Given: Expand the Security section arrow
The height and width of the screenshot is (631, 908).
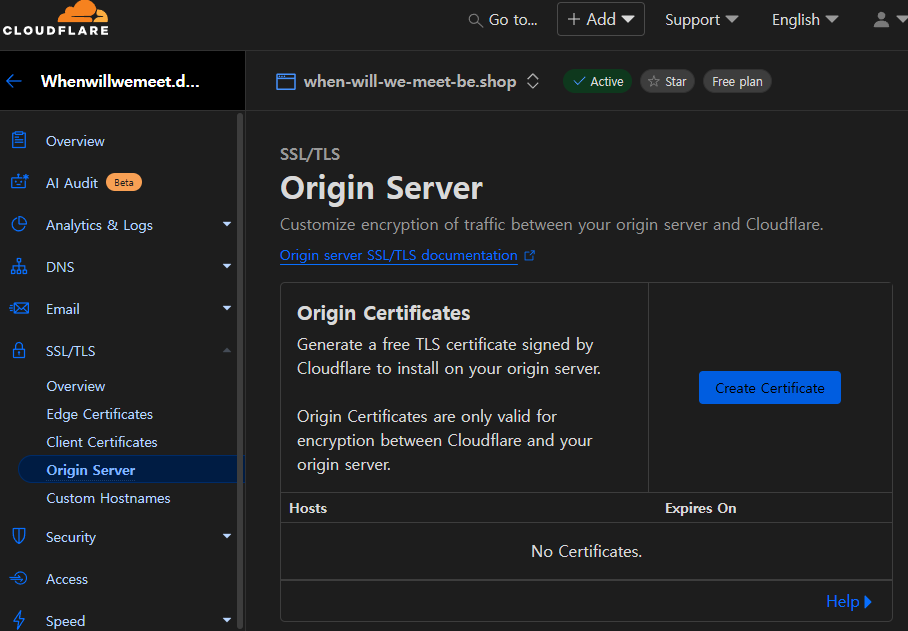Looking at the screenshot, I should (x=227, y=536).
